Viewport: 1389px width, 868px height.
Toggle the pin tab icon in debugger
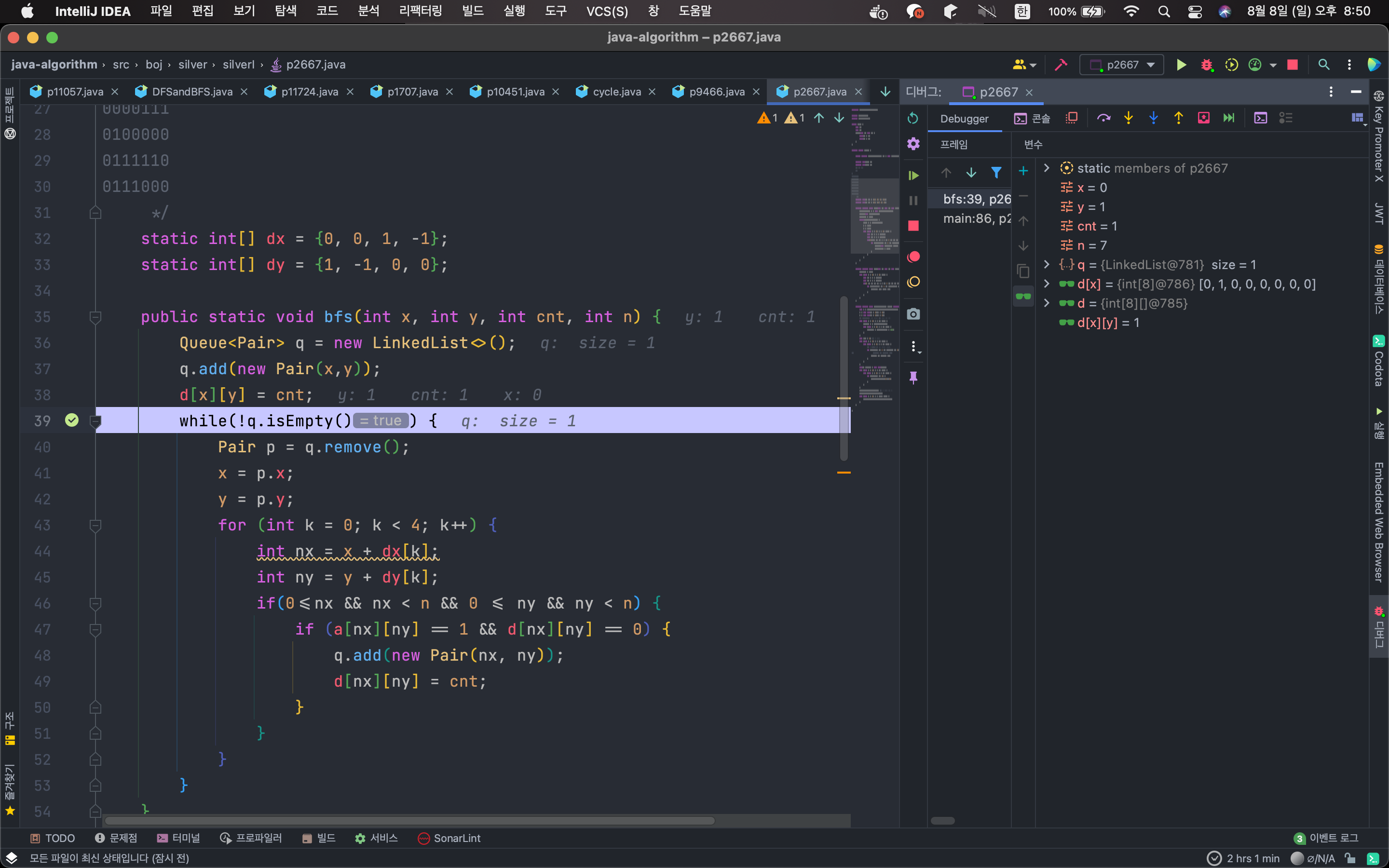click(x=913, y=377)
